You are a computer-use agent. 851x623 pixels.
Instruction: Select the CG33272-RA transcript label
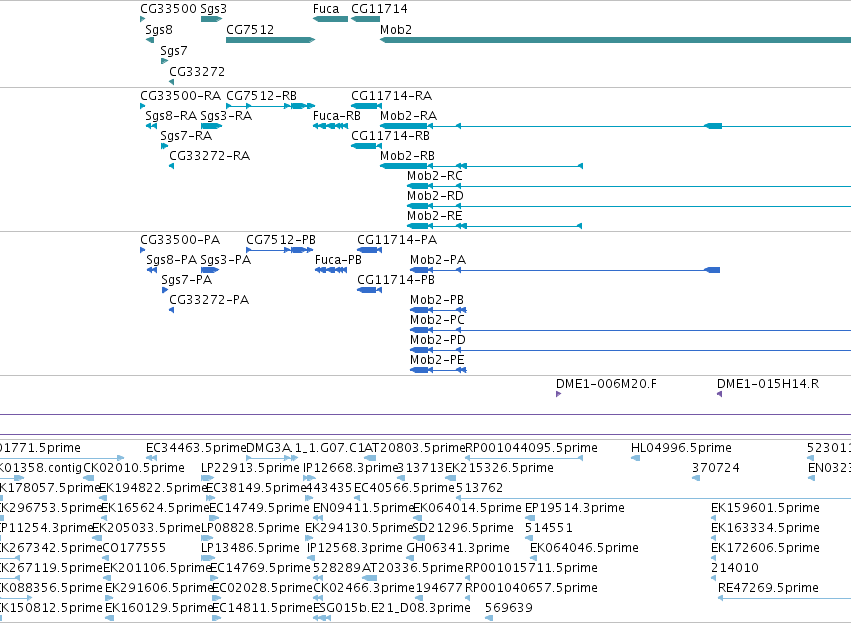[209, 156]
